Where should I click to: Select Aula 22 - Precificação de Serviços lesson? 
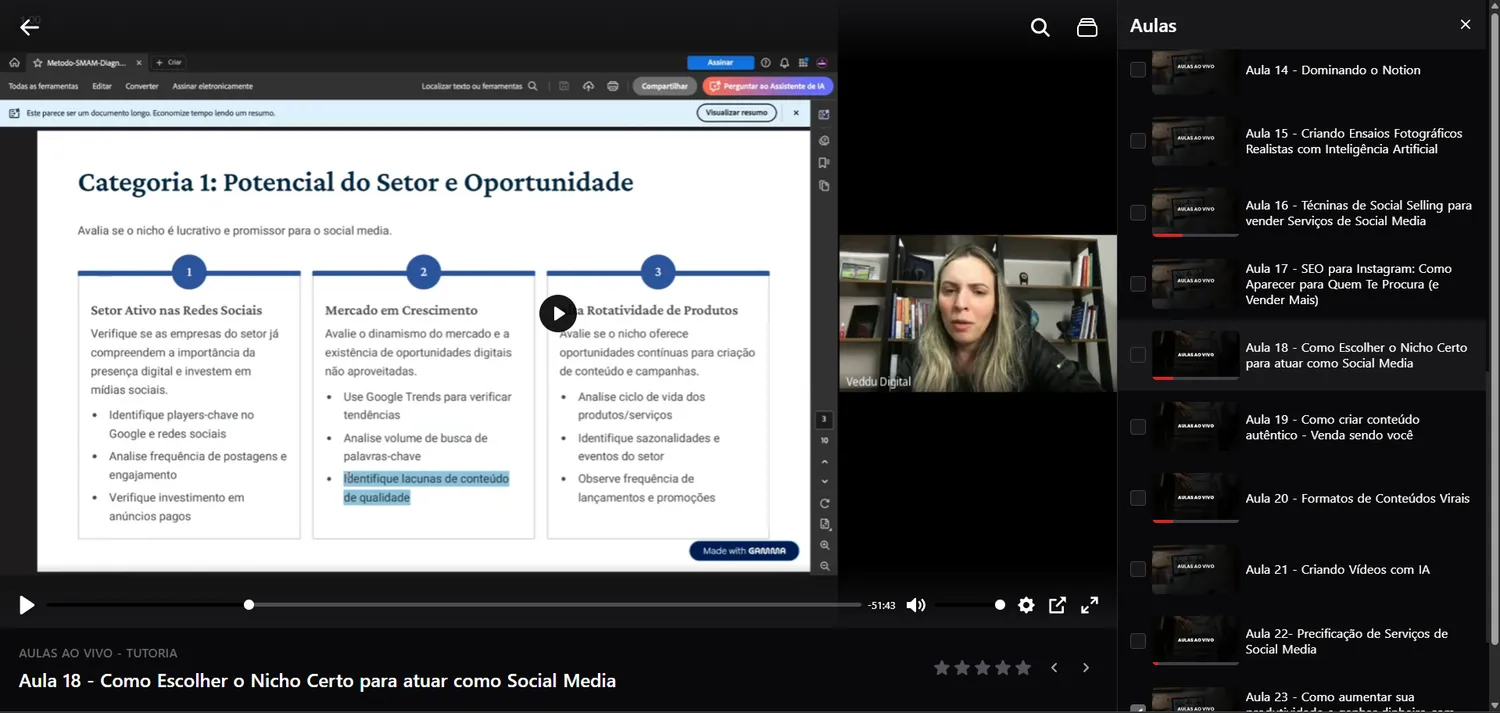click(x=1347, y=641)
